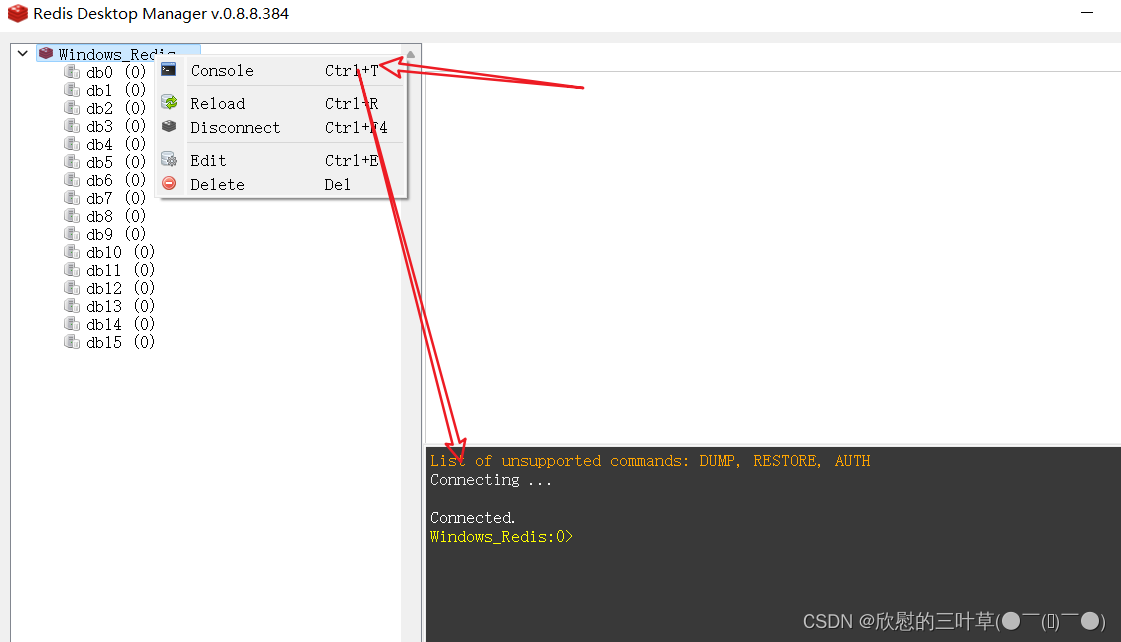This screenshot has width=1121, height=642.
Task: Select db2 (0) in the tree
Action: tap(116, 108)
